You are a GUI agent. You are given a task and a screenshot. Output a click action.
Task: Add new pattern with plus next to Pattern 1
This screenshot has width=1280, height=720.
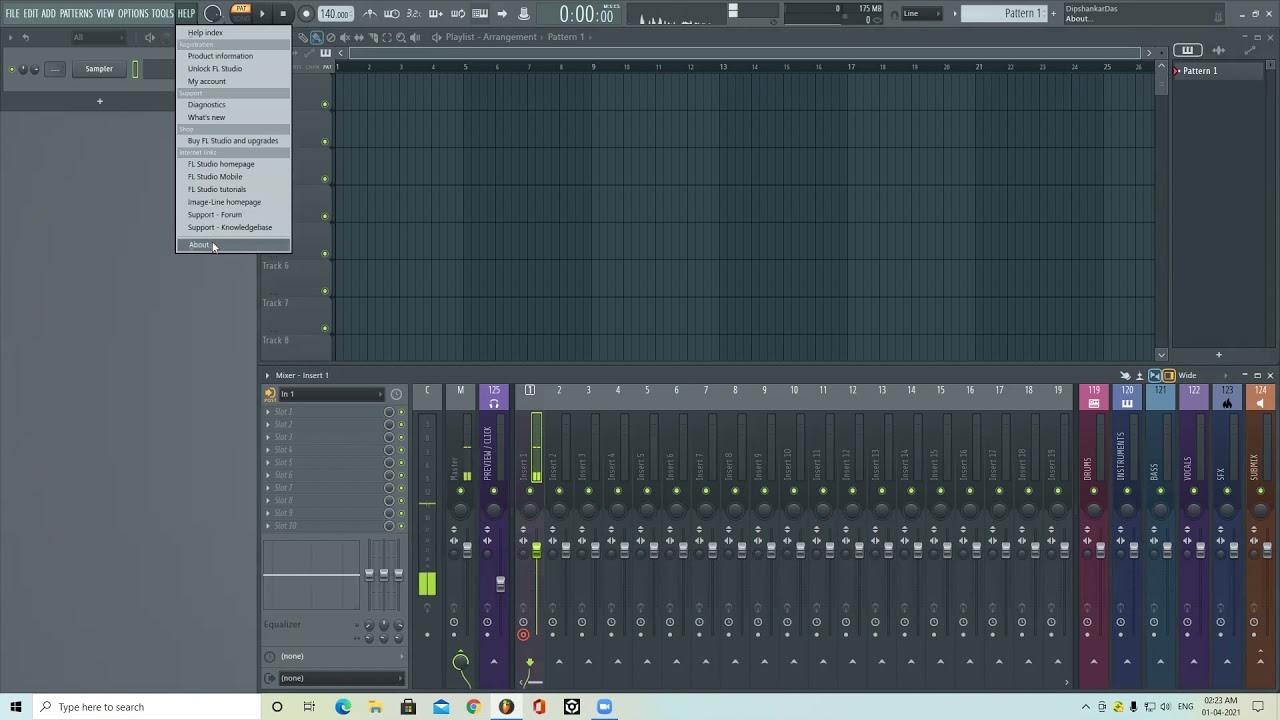(x=1053, y=13)
